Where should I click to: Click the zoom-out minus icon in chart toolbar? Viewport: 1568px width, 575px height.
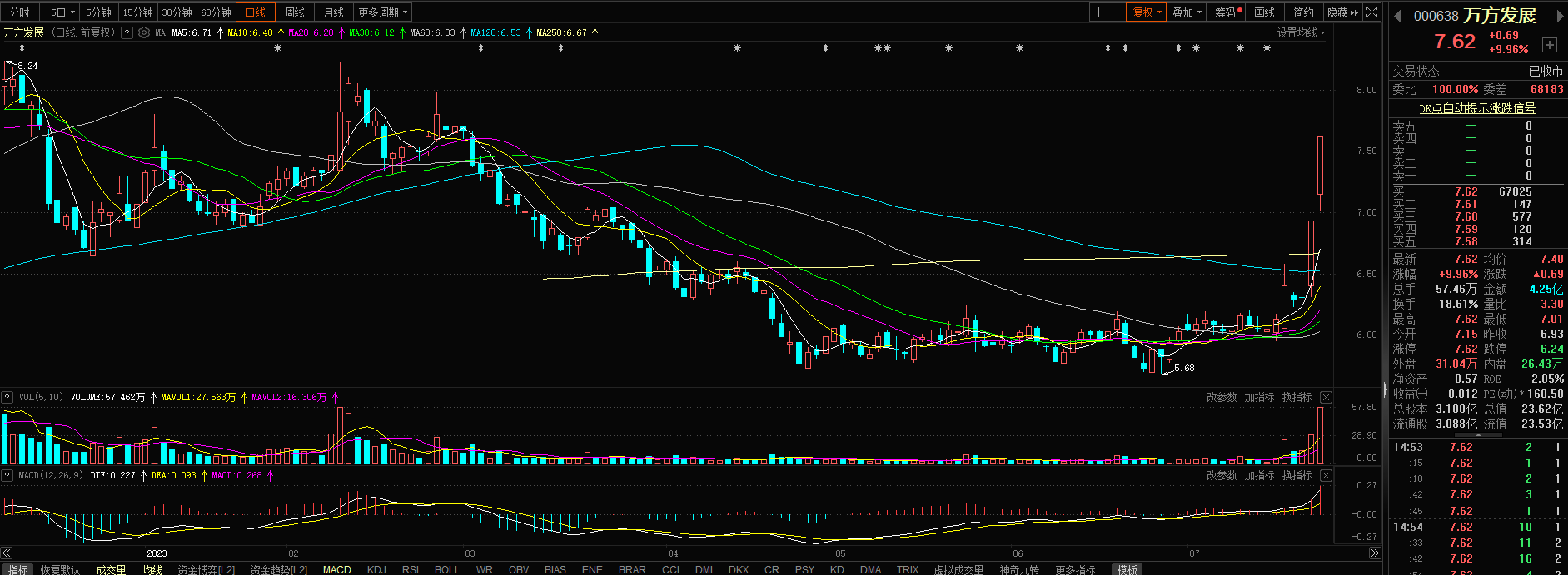1118,12
